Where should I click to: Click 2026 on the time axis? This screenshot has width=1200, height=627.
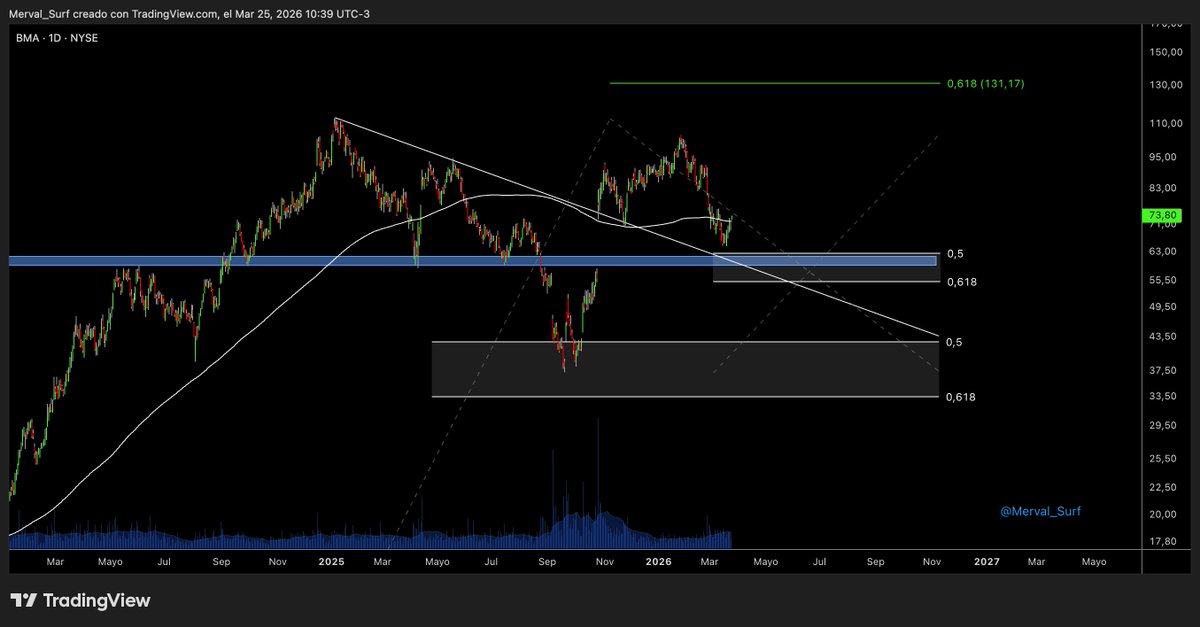(x=658, y=562)
